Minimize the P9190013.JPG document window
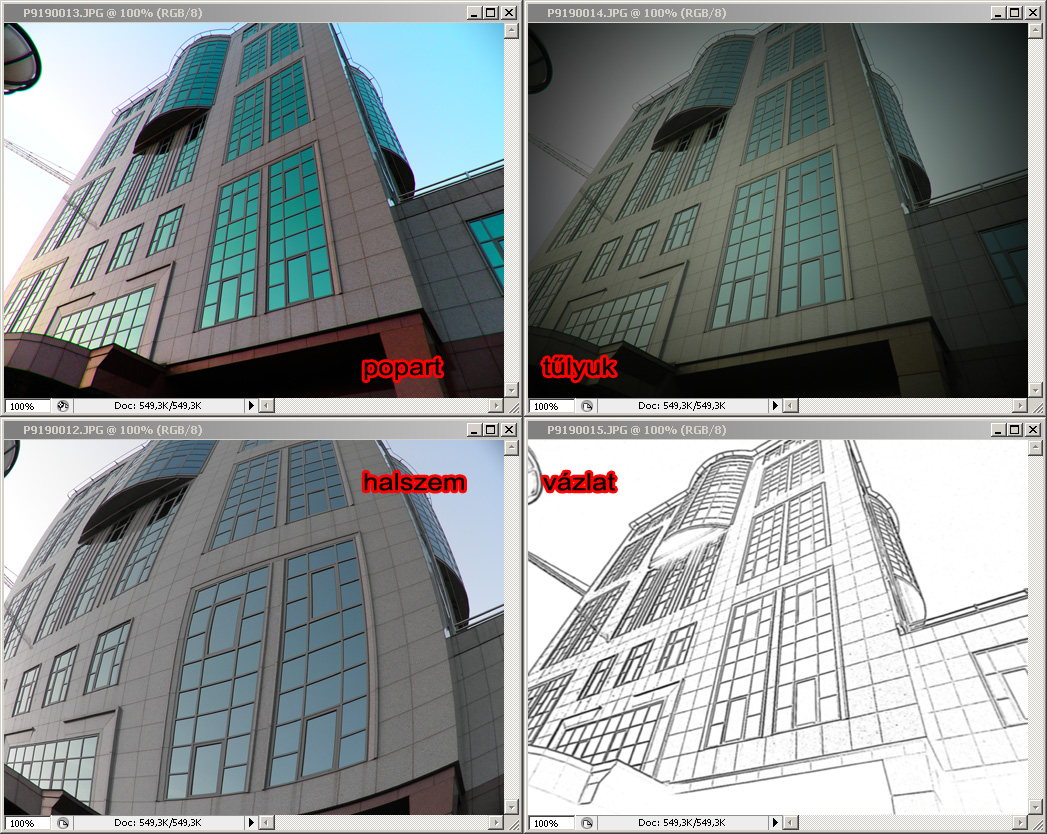Image resolution: width=1047 pixels, height=834 pixels. point(473,13)
